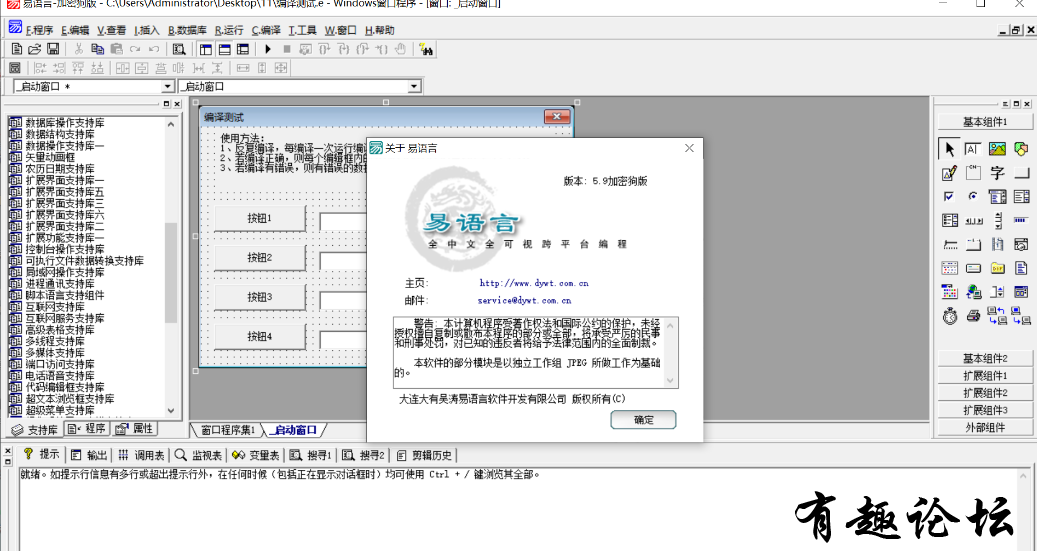Click the 基本组件1 group header

coord(985,122)
